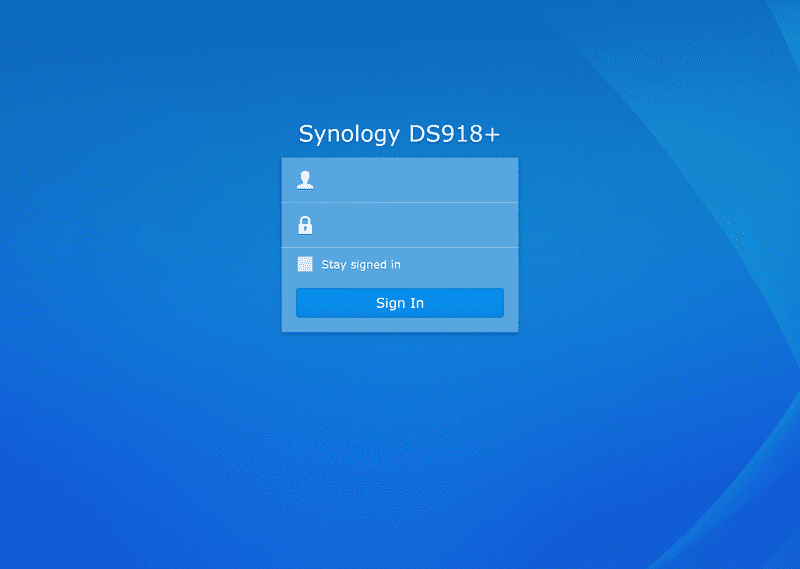Click the password input field

(x=400, y=225)
